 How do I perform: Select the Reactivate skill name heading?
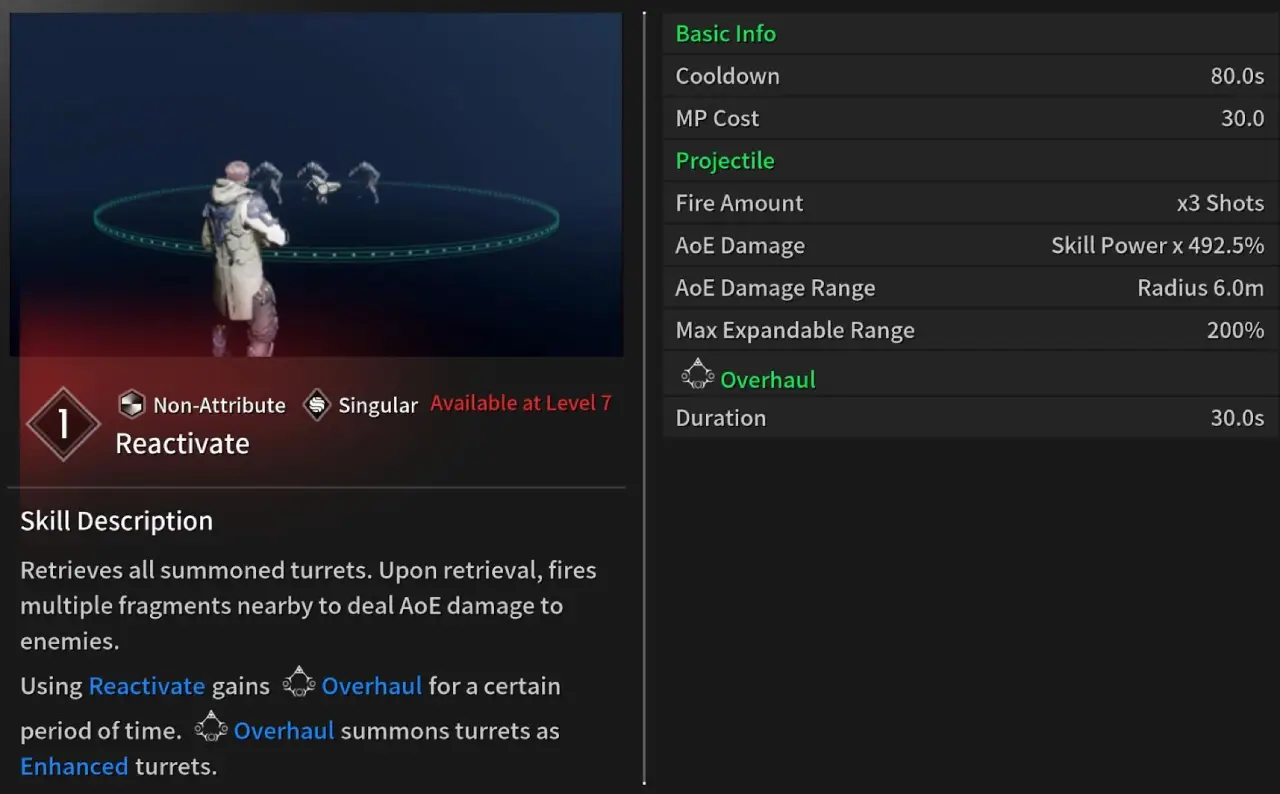tap(182, 443)
